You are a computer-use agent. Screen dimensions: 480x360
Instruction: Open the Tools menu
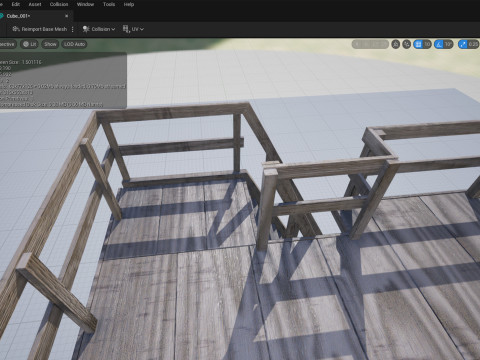point(109,4)
